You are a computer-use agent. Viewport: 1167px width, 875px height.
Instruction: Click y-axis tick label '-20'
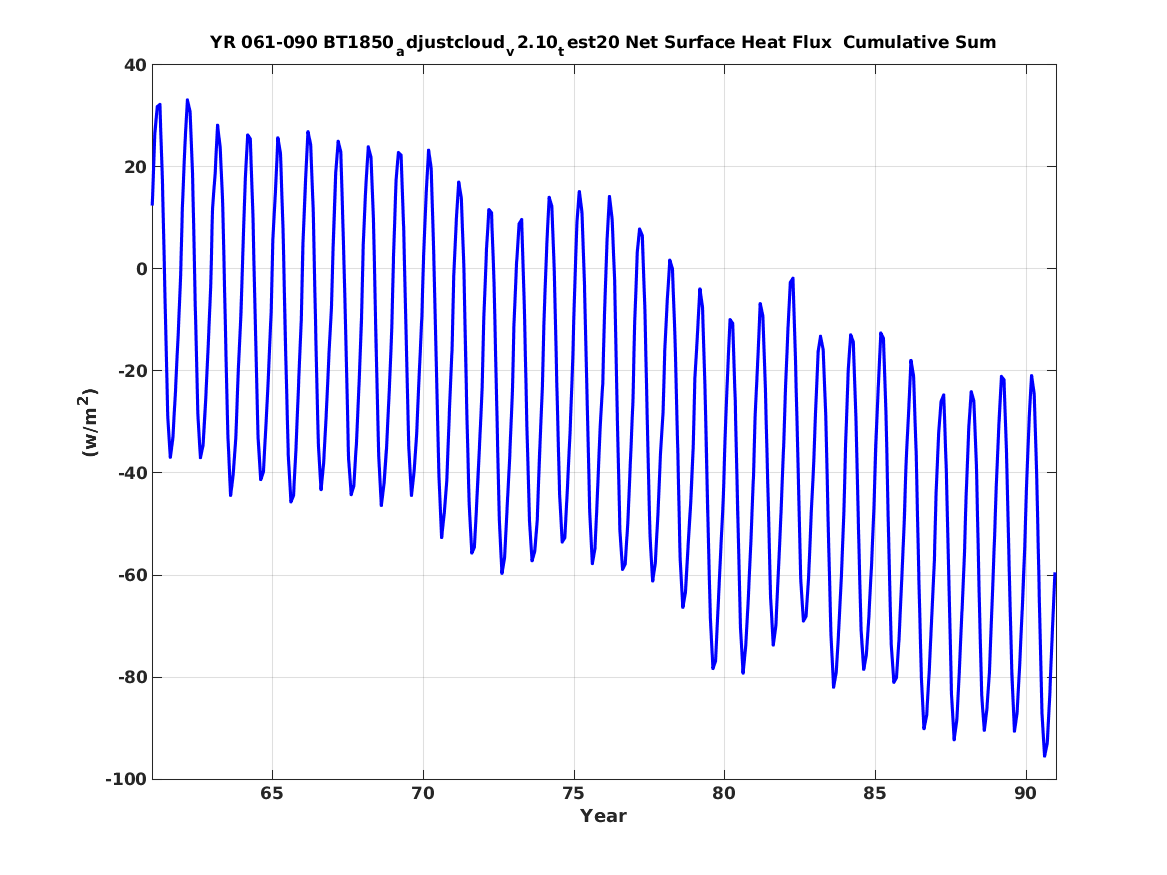tap(132, 371)
